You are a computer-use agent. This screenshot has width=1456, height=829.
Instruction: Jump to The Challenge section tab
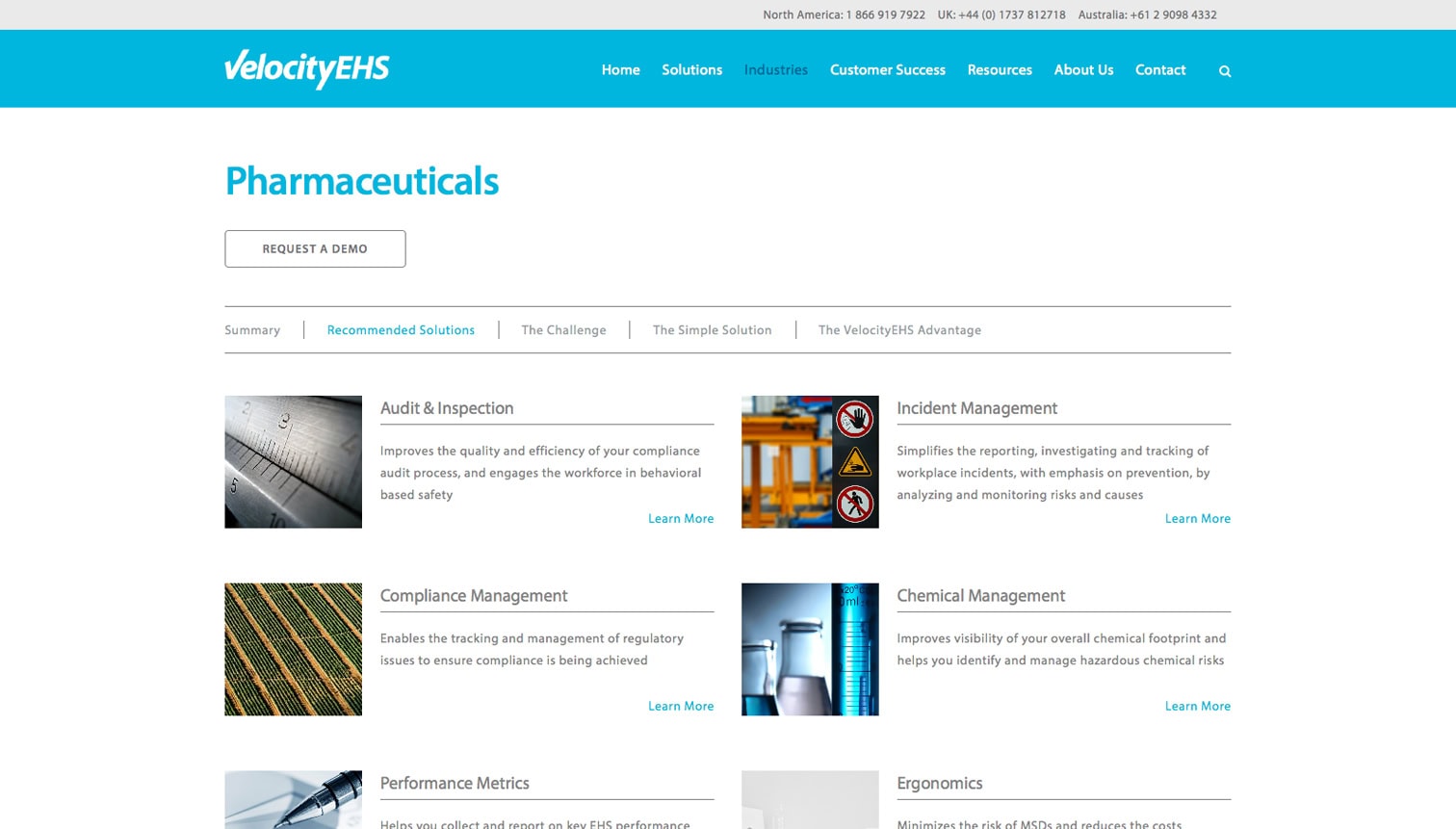(563, 330)
